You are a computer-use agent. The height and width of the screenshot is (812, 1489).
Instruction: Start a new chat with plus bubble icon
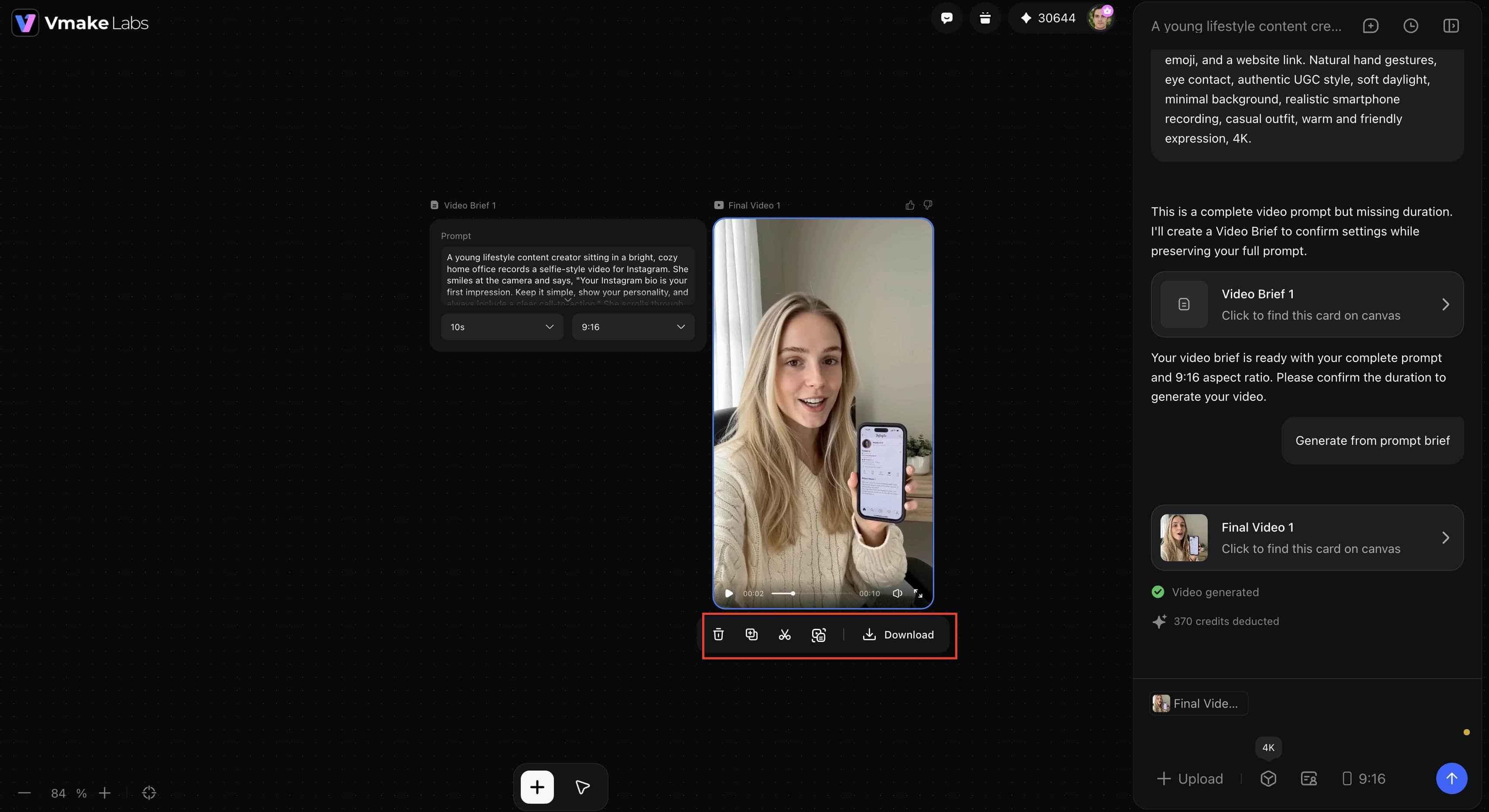point(1370,26)
